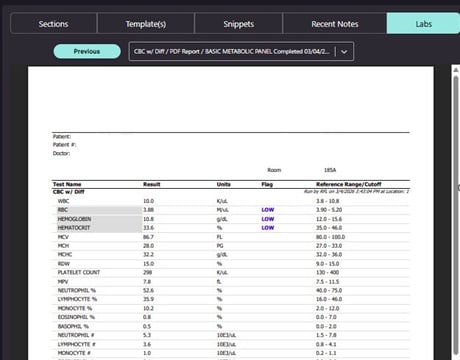This screenshot has height=360, width=460.
Task: Click the Doctor: label
Action: (61, 153)
